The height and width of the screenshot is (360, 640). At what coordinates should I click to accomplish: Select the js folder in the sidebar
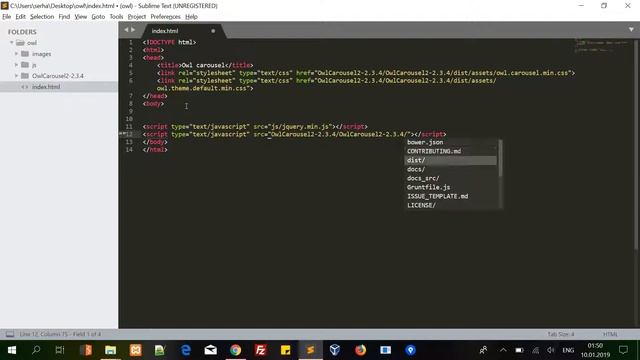(x=34, y=65)
